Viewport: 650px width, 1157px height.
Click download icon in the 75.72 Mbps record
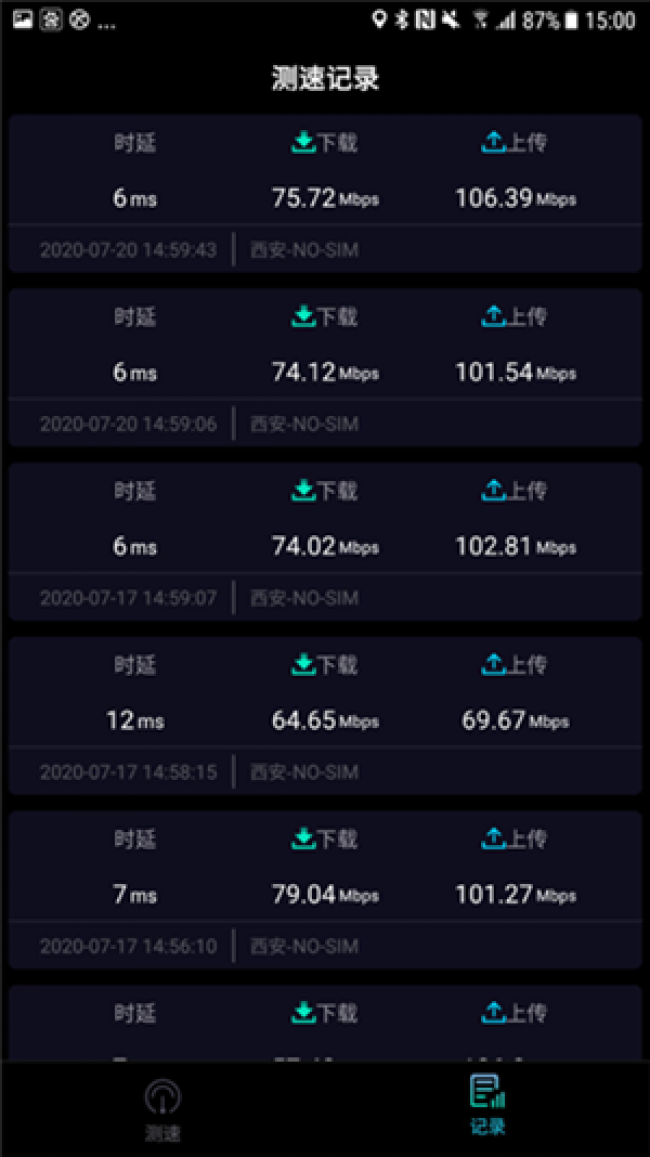point(303,143)
